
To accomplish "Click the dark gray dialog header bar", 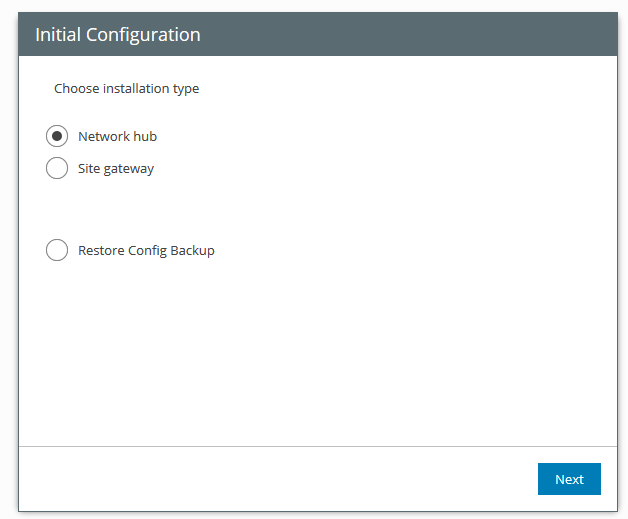I will [x=400, y=34].
